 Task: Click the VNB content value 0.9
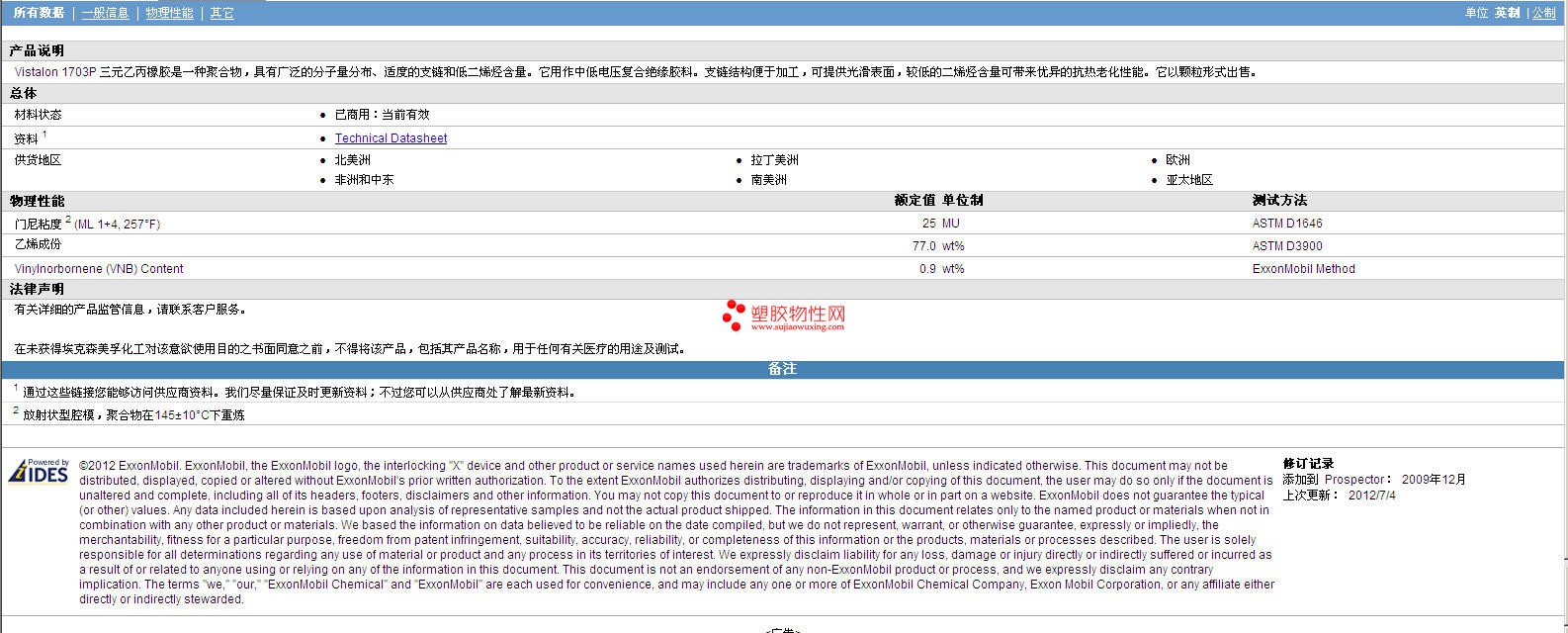point(927,269)
